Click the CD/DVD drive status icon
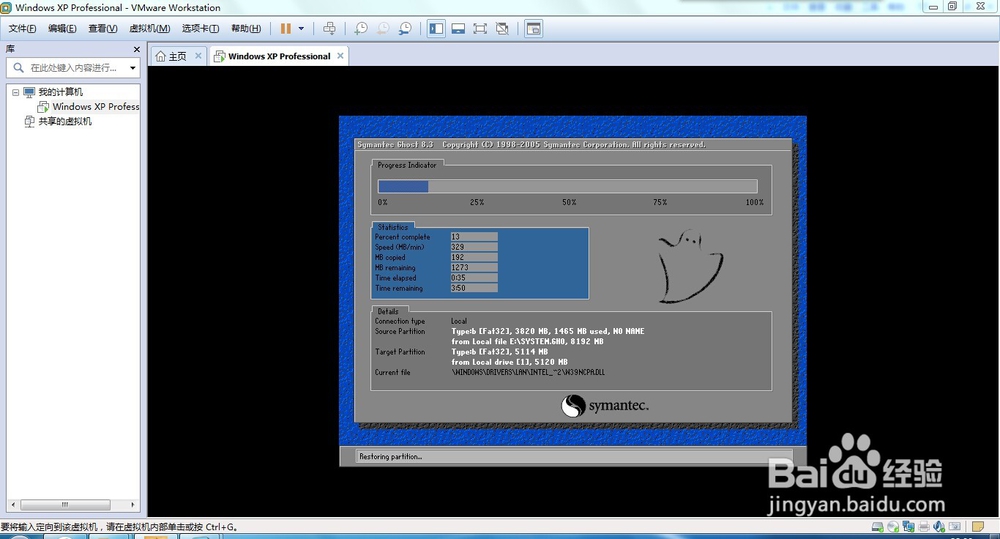 [893, 527]
